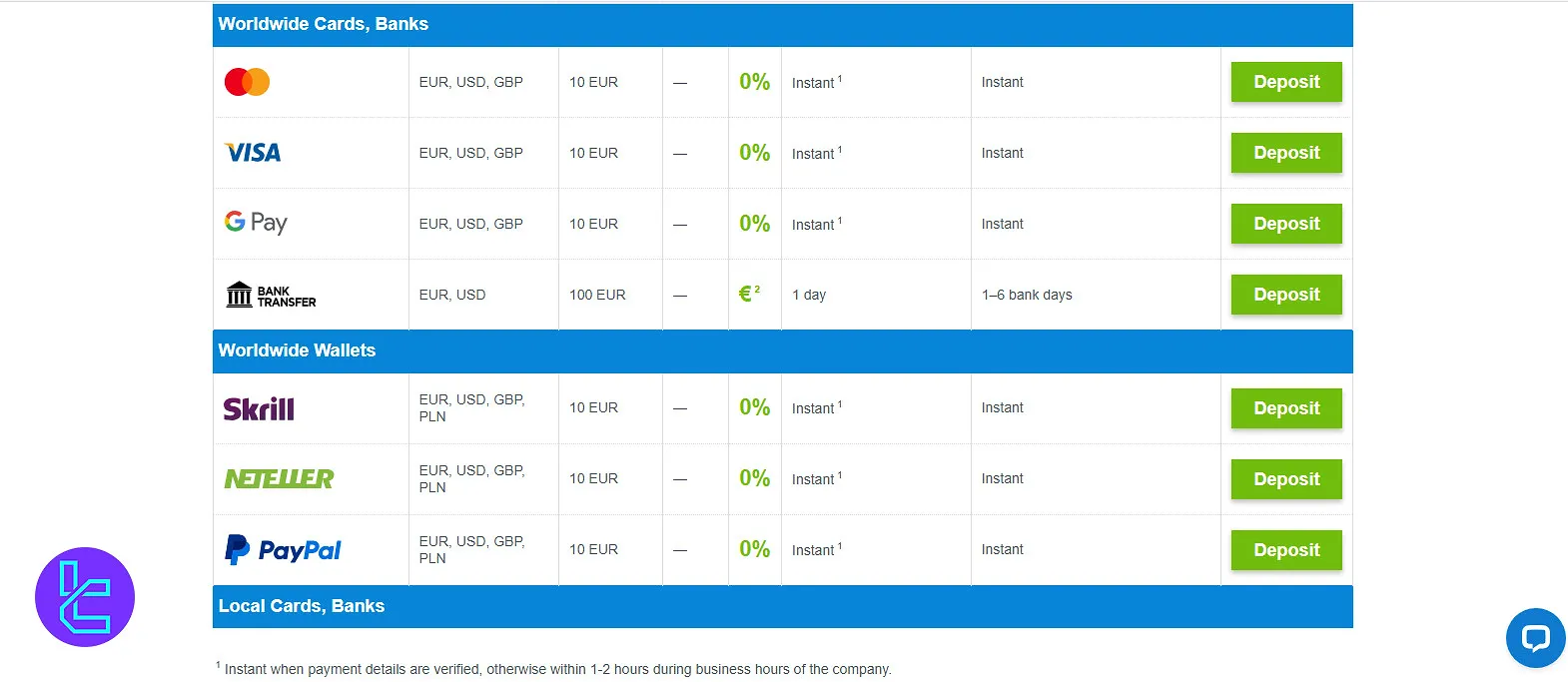Click the VISA logo
Screen dimensions: 1568x682
pos(252,152)
